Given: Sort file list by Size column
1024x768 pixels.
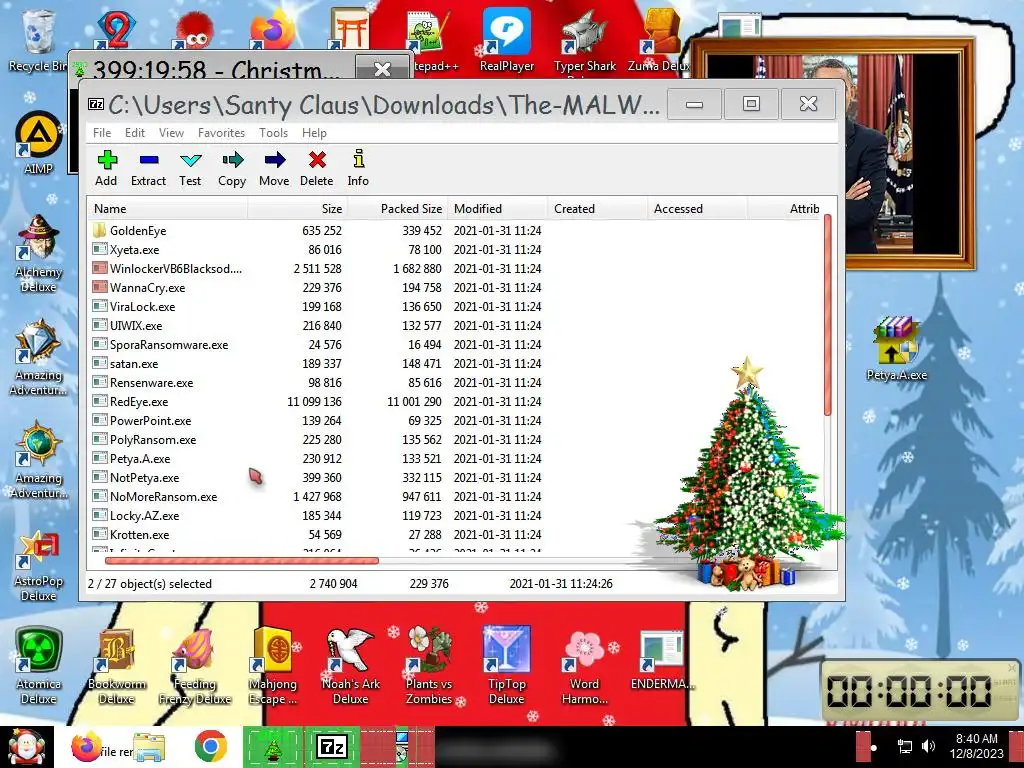Looking at the screenshot, I should pyautogui.click(x=298, y=209).
